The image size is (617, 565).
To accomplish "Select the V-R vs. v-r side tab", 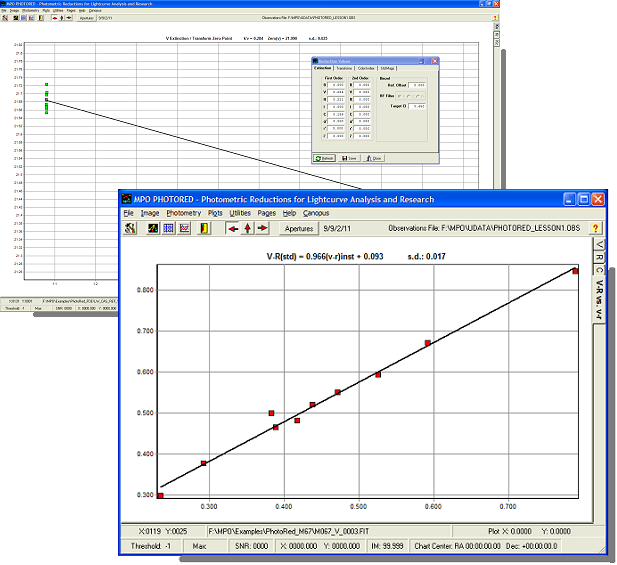I will click(x=599, y=299).
